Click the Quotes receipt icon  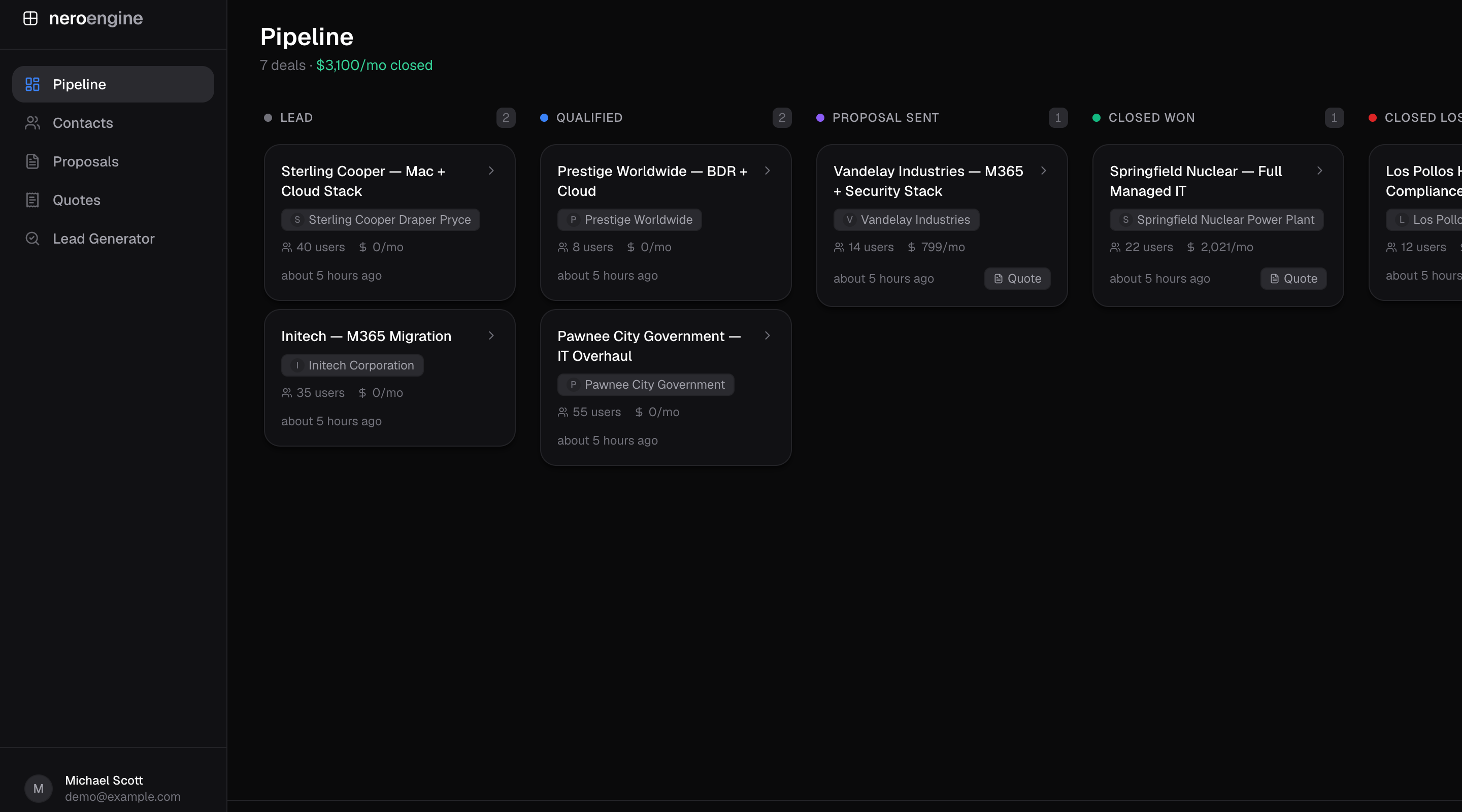(32, 200)
